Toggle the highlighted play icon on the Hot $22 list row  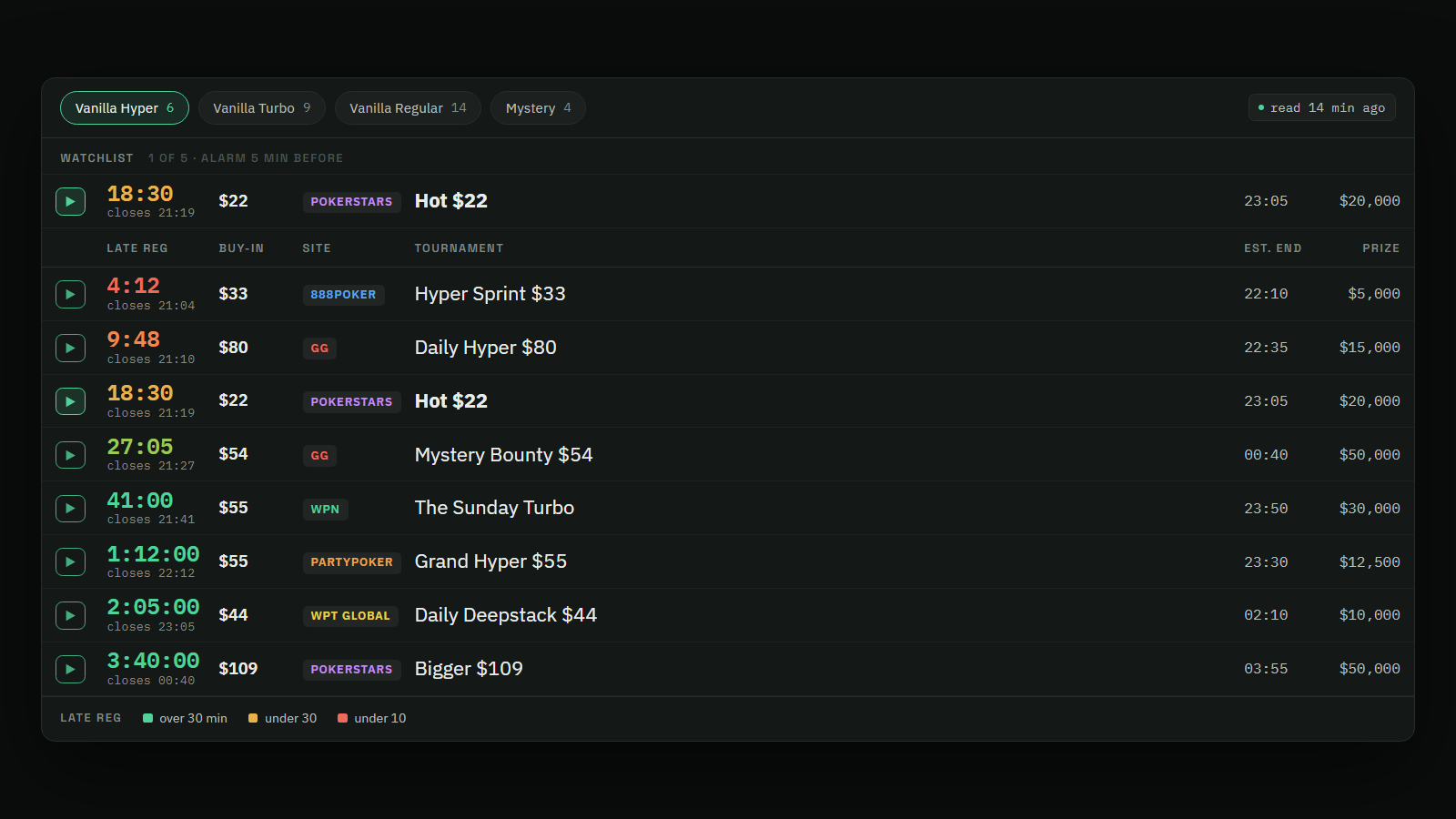coord(70,401)
